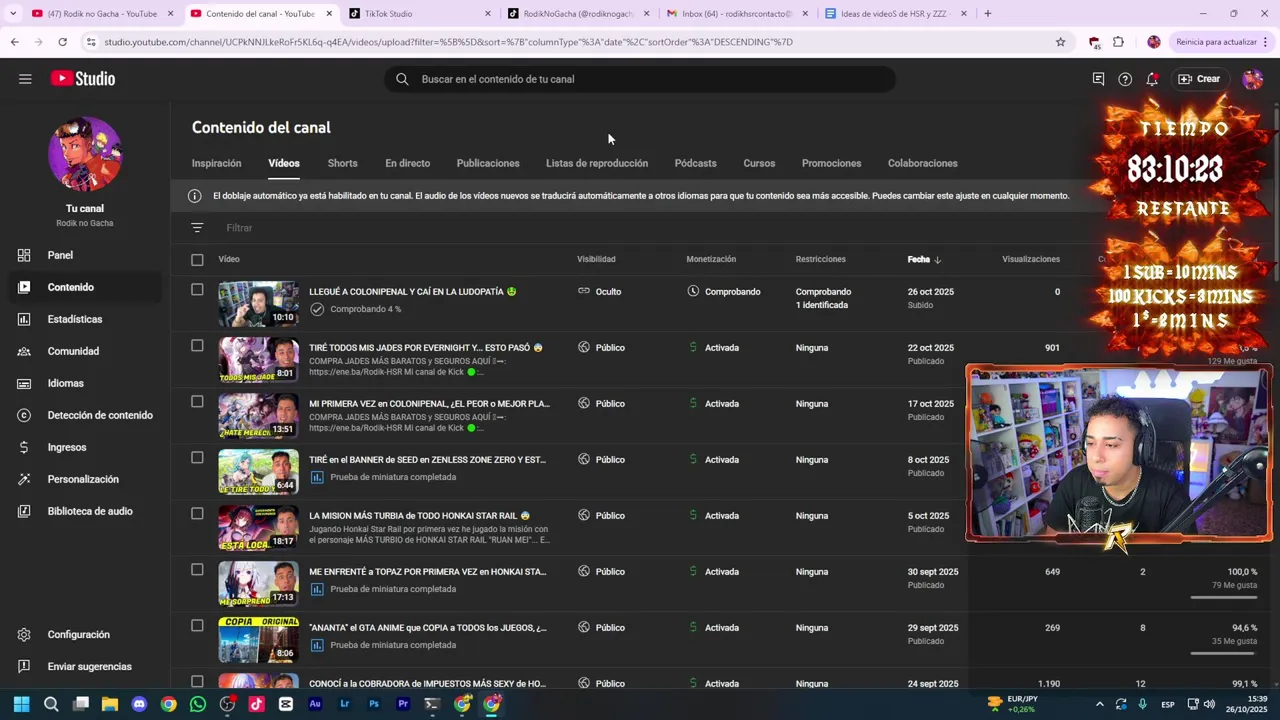Click the likes bar for ME ENFRENTÉ a TOPAZ
The image size is (1280, 720).
click(x=1224, y=598)
